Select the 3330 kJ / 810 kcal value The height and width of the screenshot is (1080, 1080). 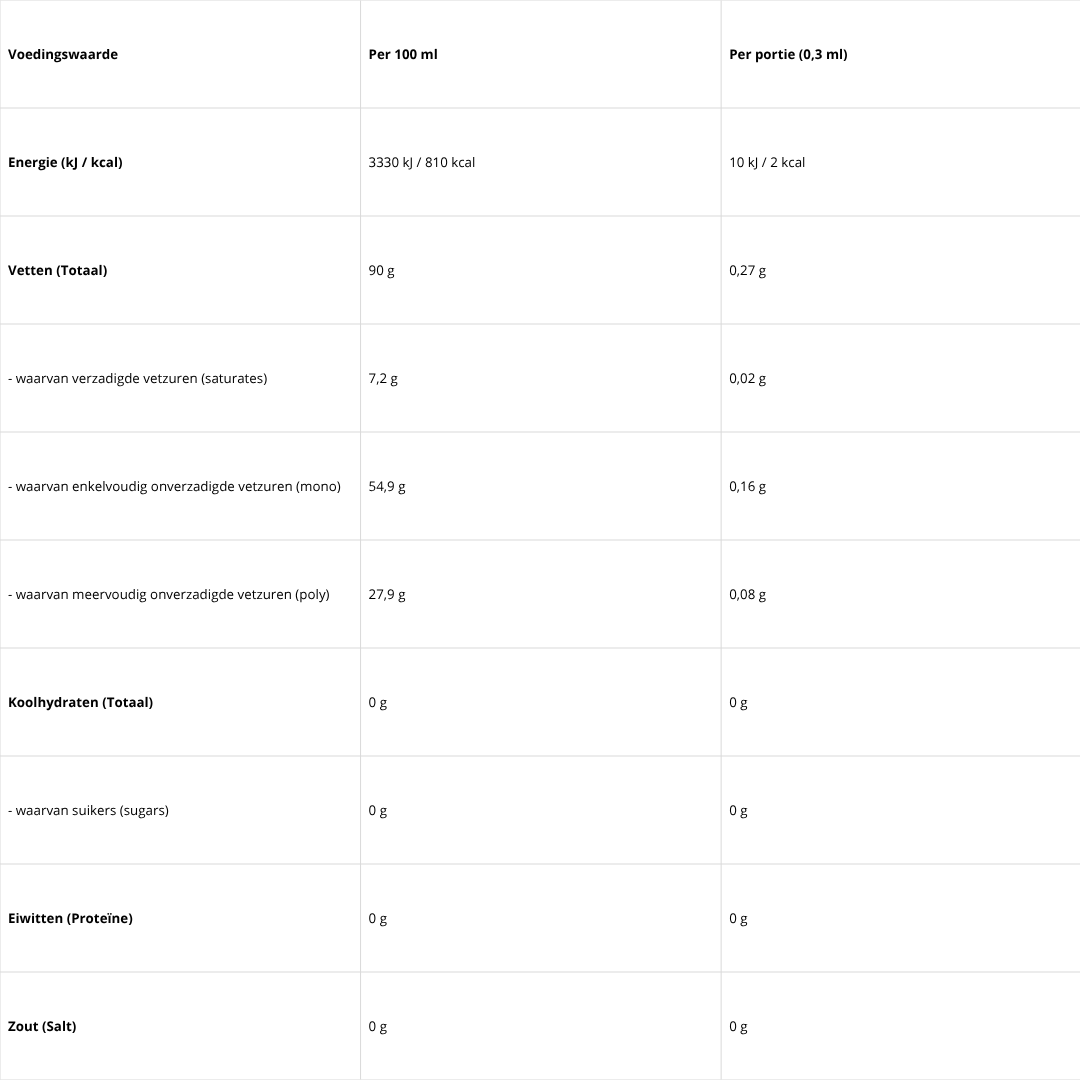pos(422,162)
